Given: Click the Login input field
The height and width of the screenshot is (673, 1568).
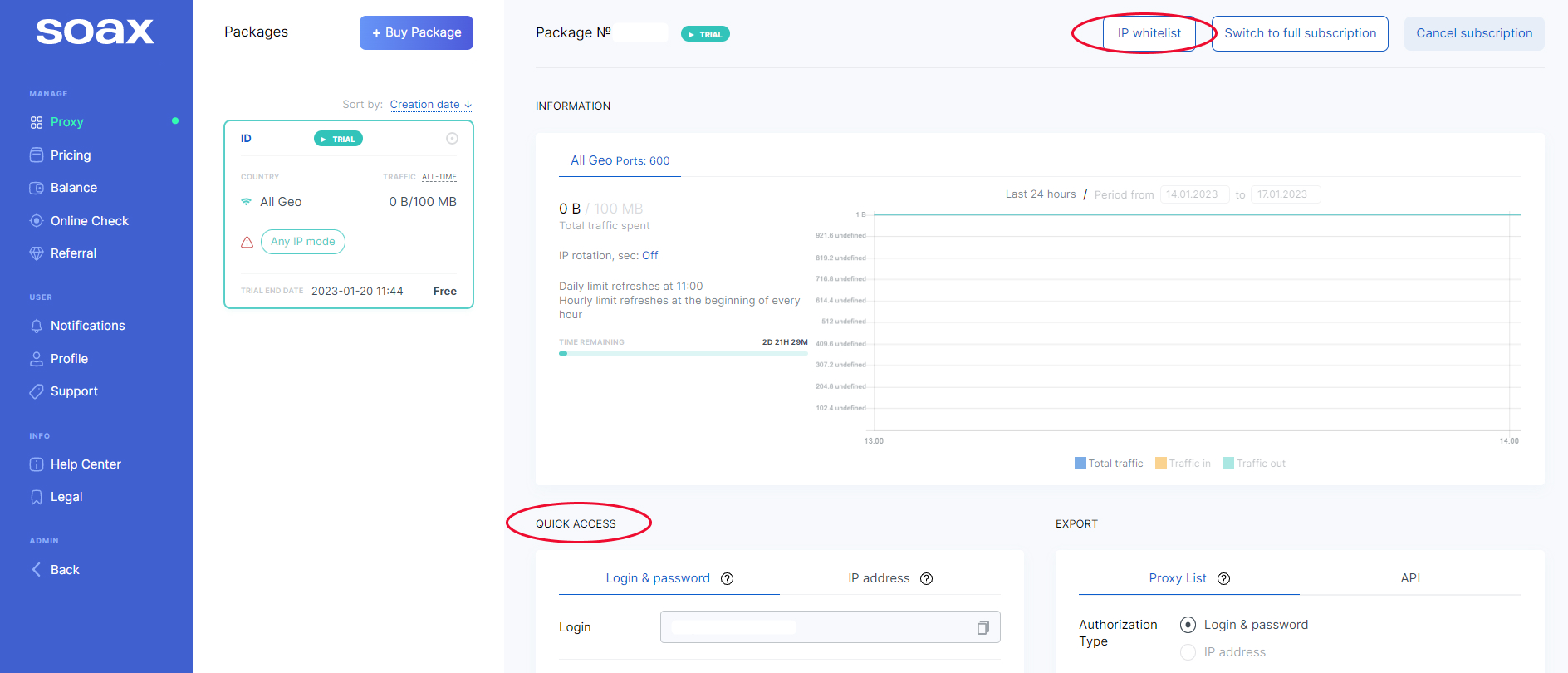Looking at the screenshot, I should coord(831,627).
